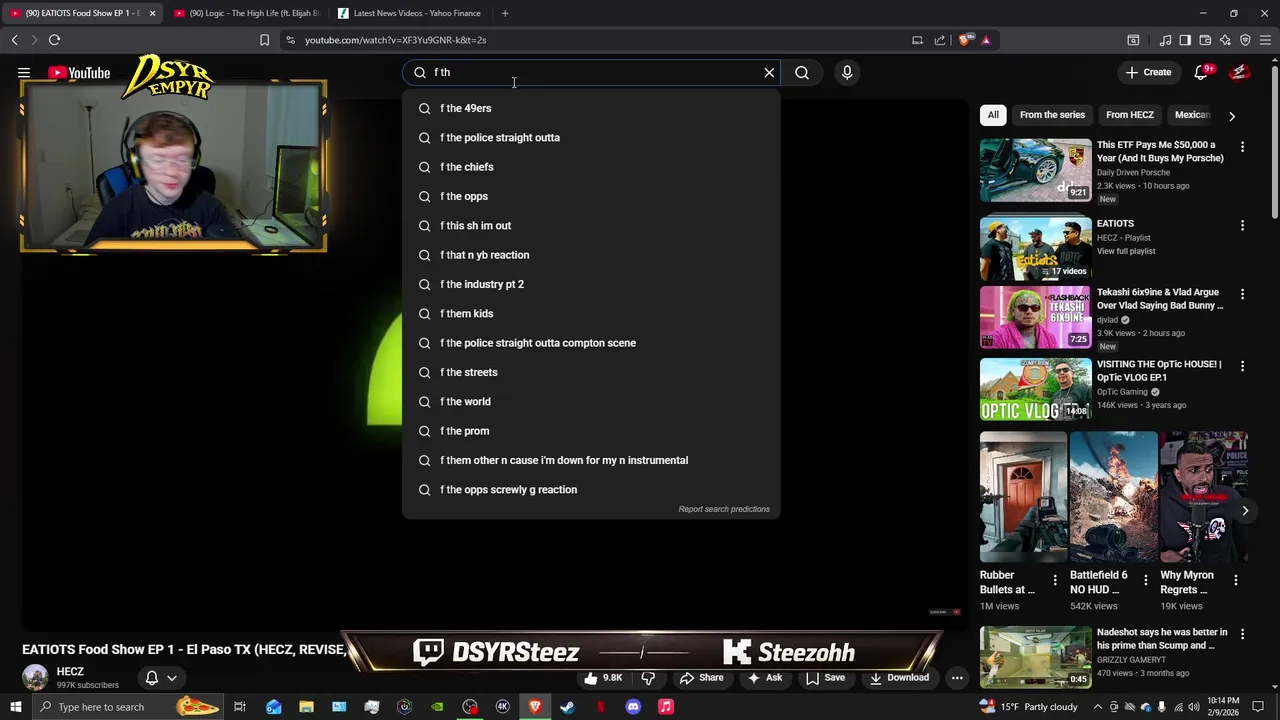Click in the YouTube search input field
Image resolution: width=1280 pixels, height=720 pixels.
point(590,72)
